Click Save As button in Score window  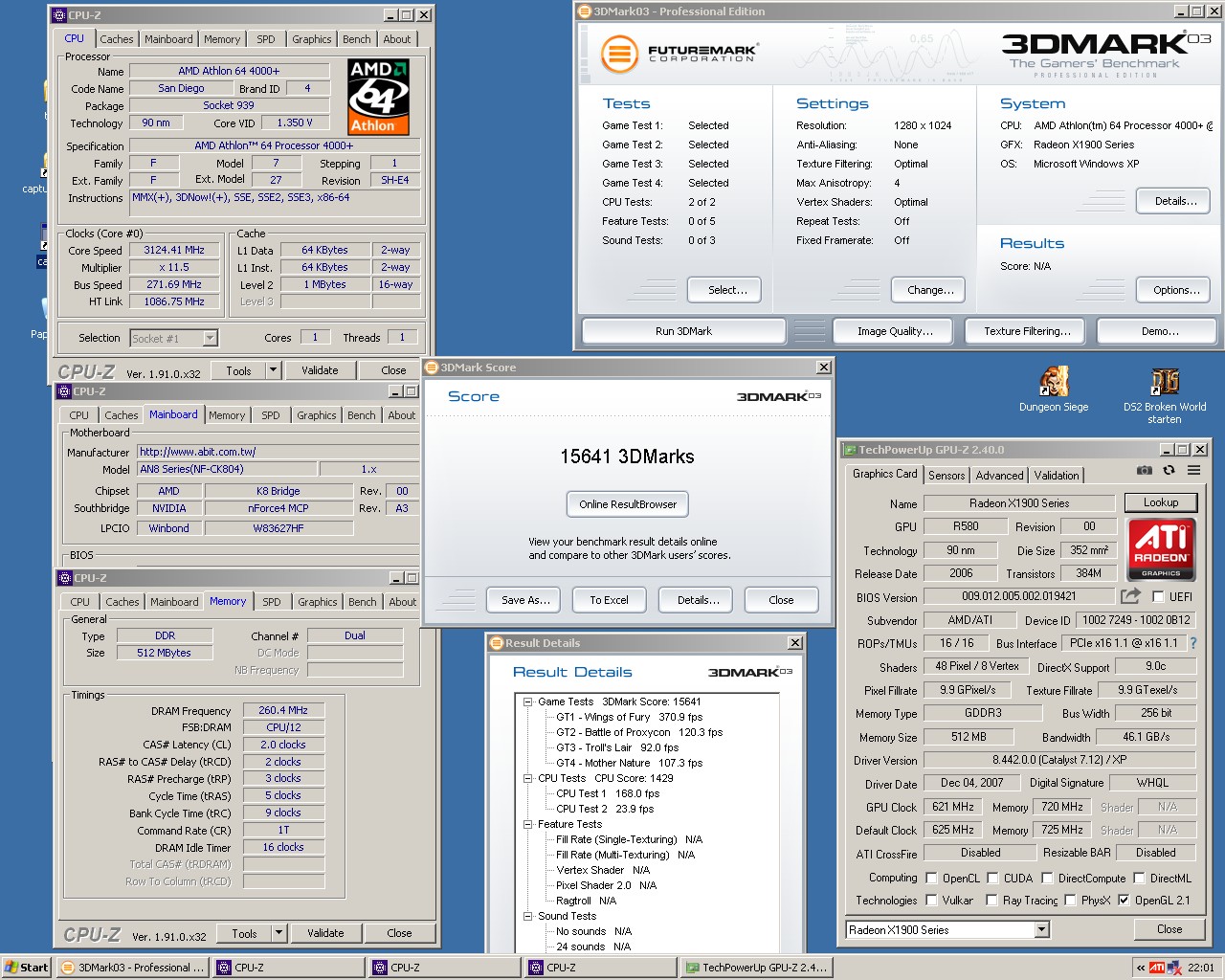pos(525,600)
